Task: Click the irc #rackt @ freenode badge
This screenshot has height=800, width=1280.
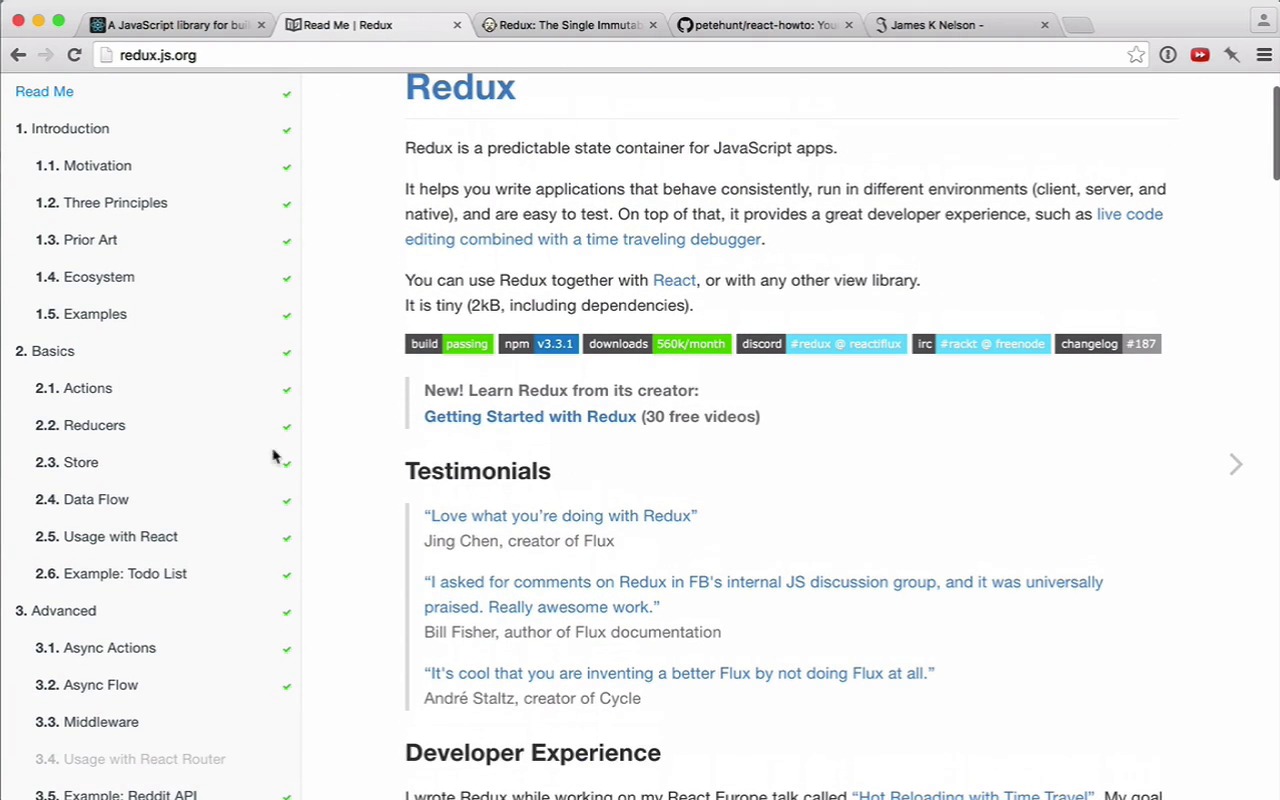Action: click(981, 343)
